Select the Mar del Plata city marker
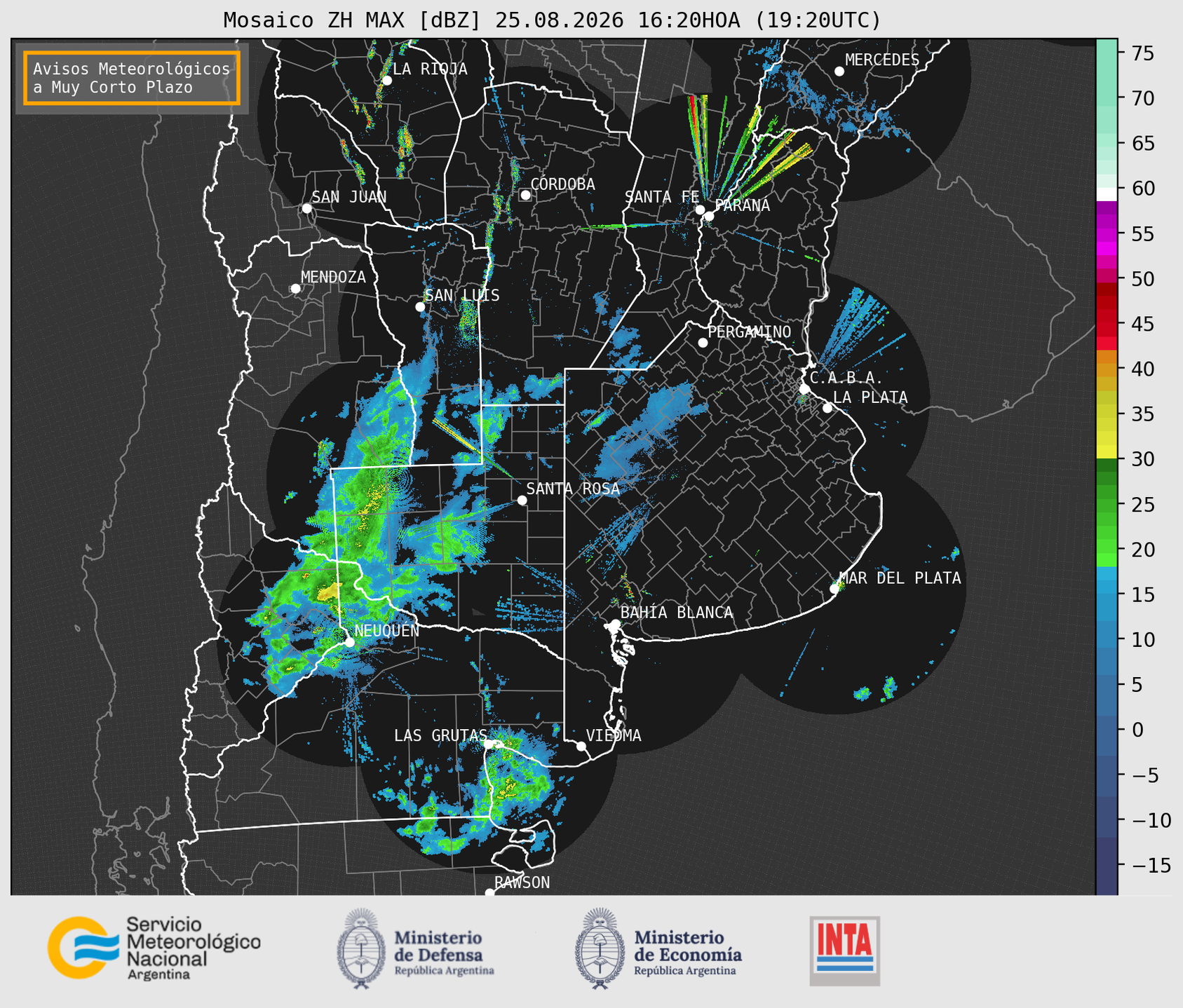 tap(834, 589)
